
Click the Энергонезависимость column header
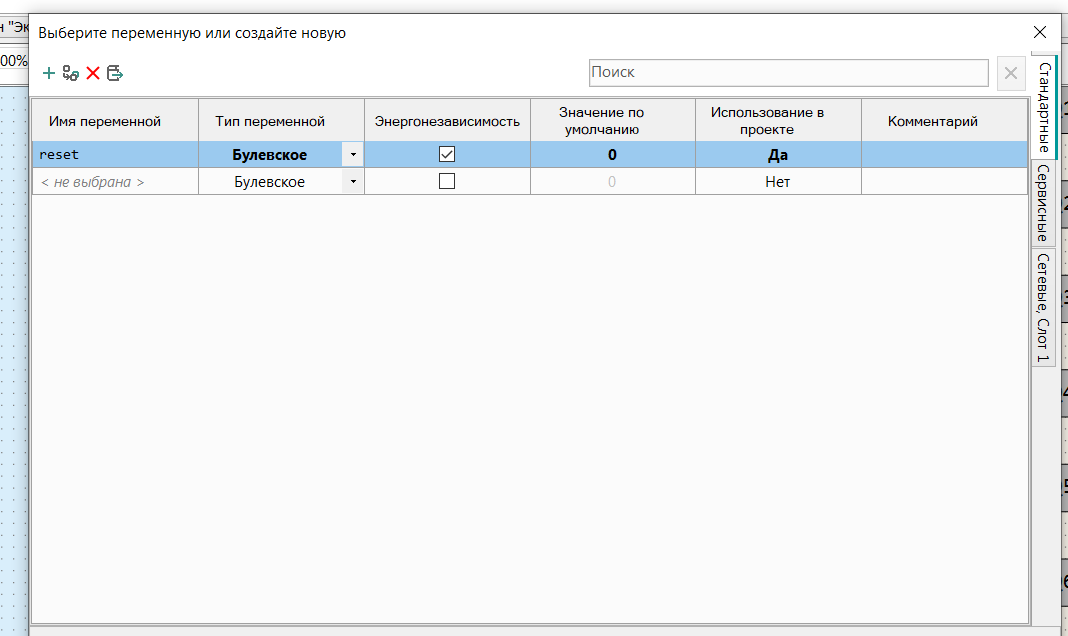pos(447,121)
